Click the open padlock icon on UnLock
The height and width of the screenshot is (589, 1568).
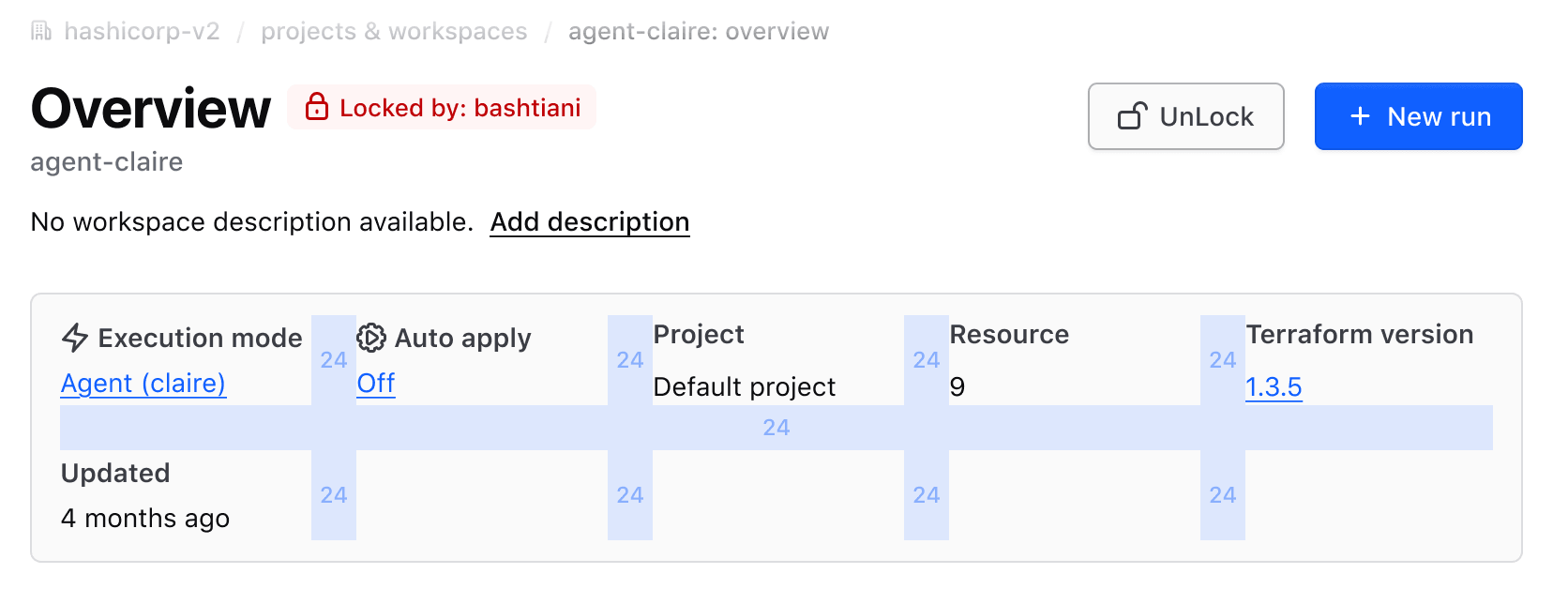[1133, 116]
